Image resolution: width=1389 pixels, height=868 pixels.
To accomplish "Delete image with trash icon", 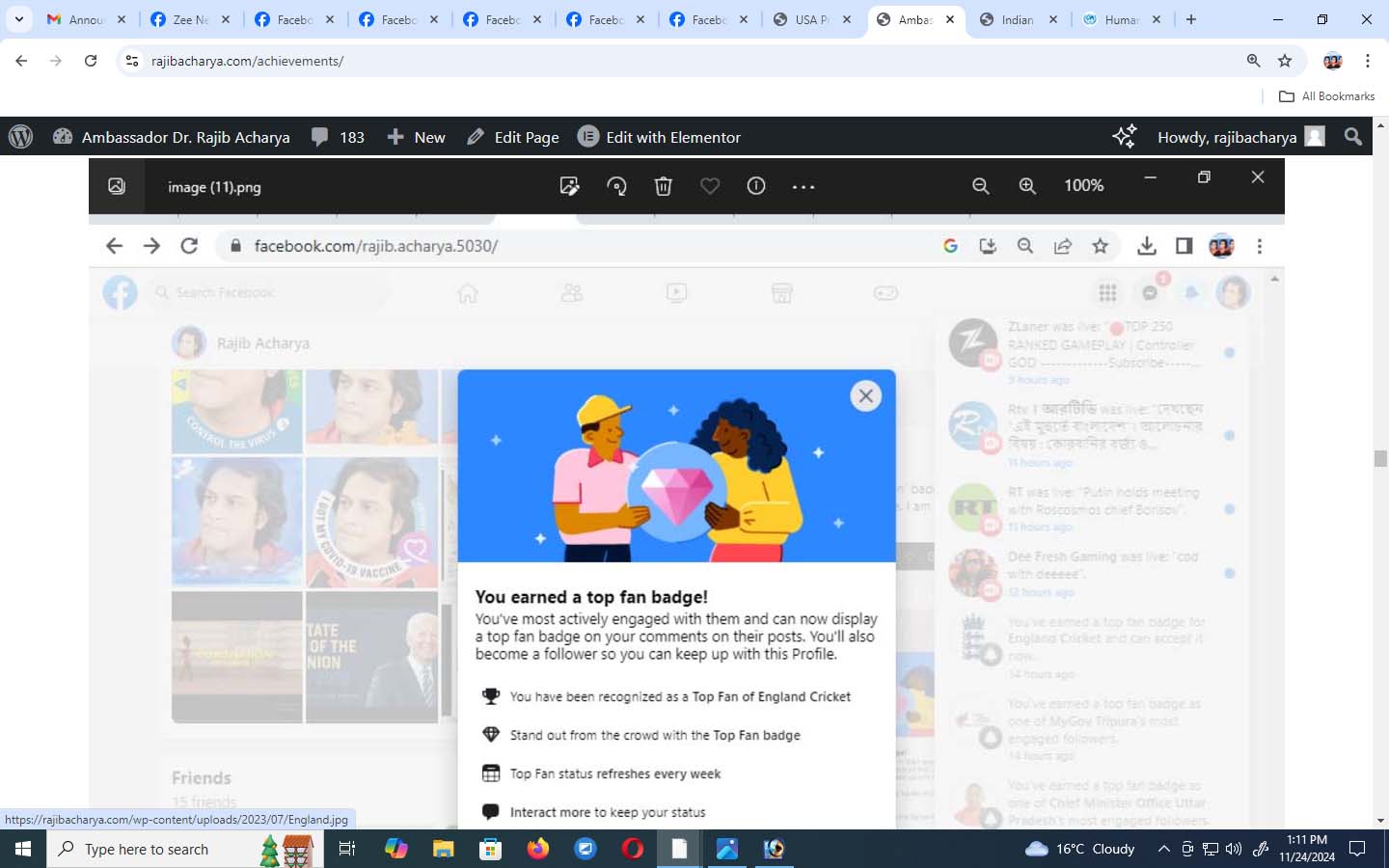I will click(663, 186).
